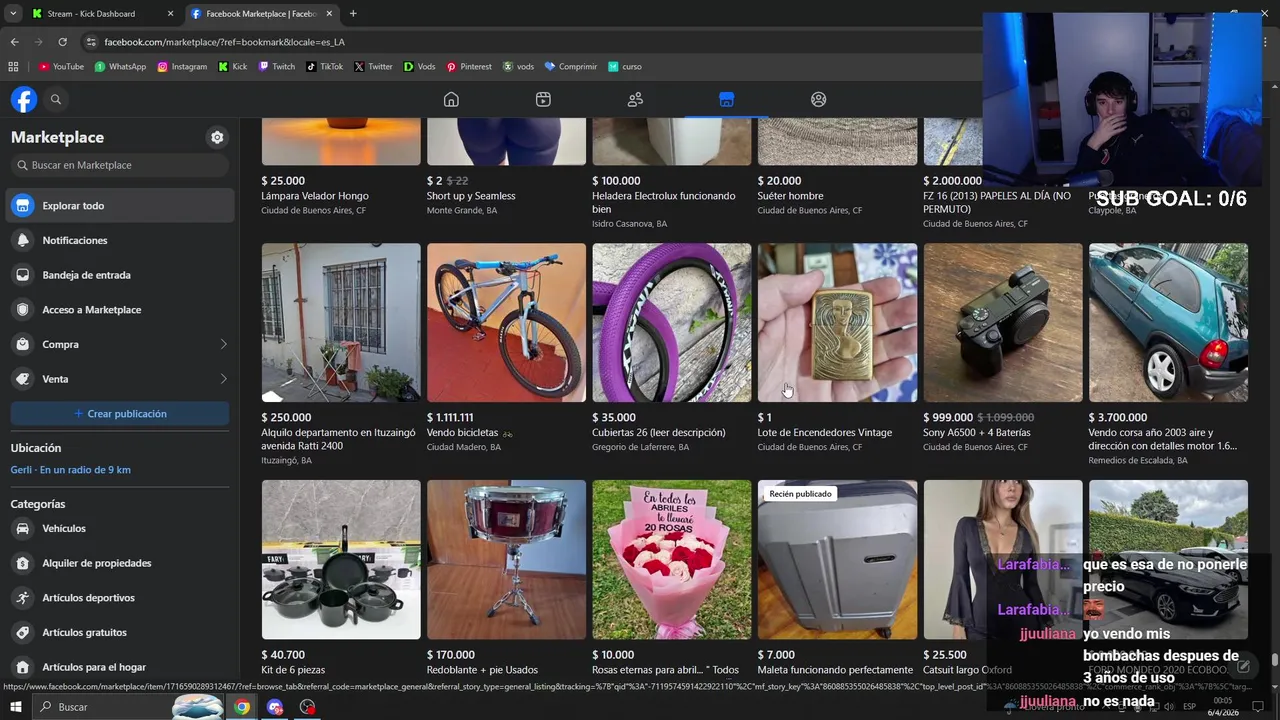The image size is (1280, 720).
Task: Open the curso bookmark
Action: [x=624, y=67]
